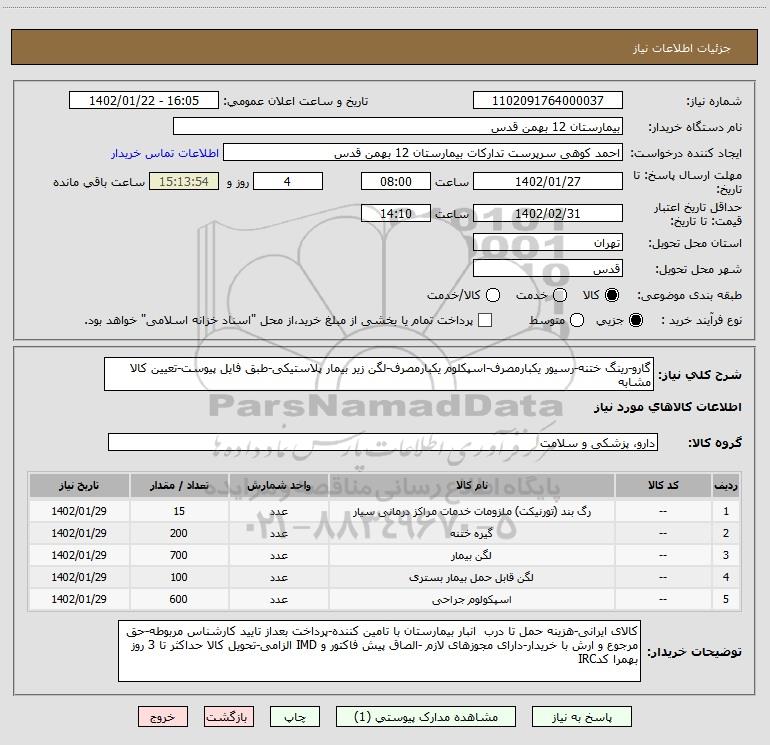Click the ردیف column header
This screenshot has width=770, height=745.
pyautogui.click(x=726, y=485)
